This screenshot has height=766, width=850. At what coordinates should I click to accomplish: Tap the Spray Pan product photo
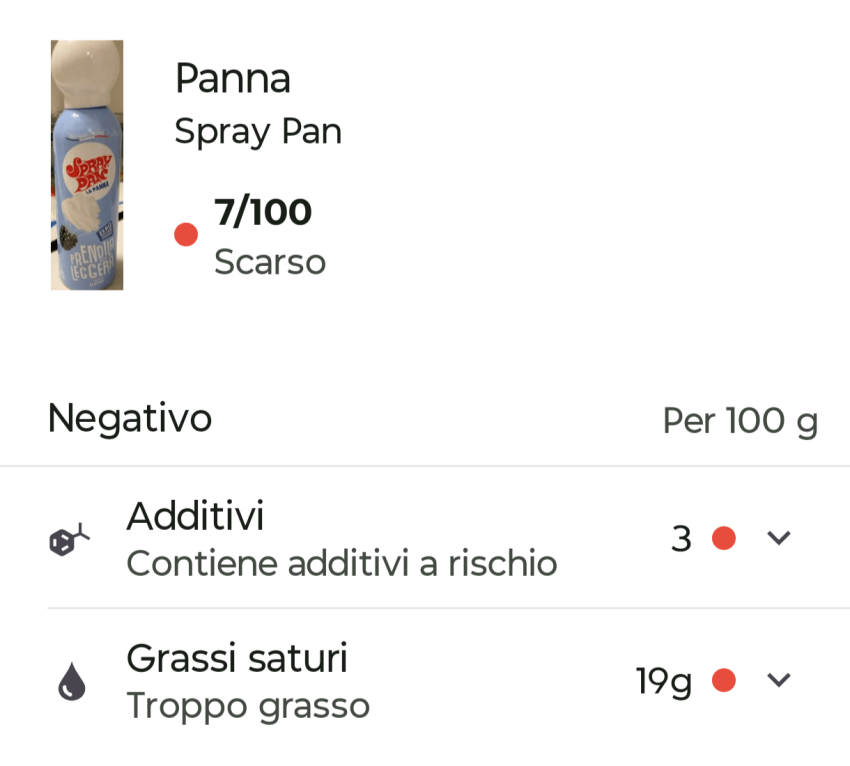pos(87,165)
